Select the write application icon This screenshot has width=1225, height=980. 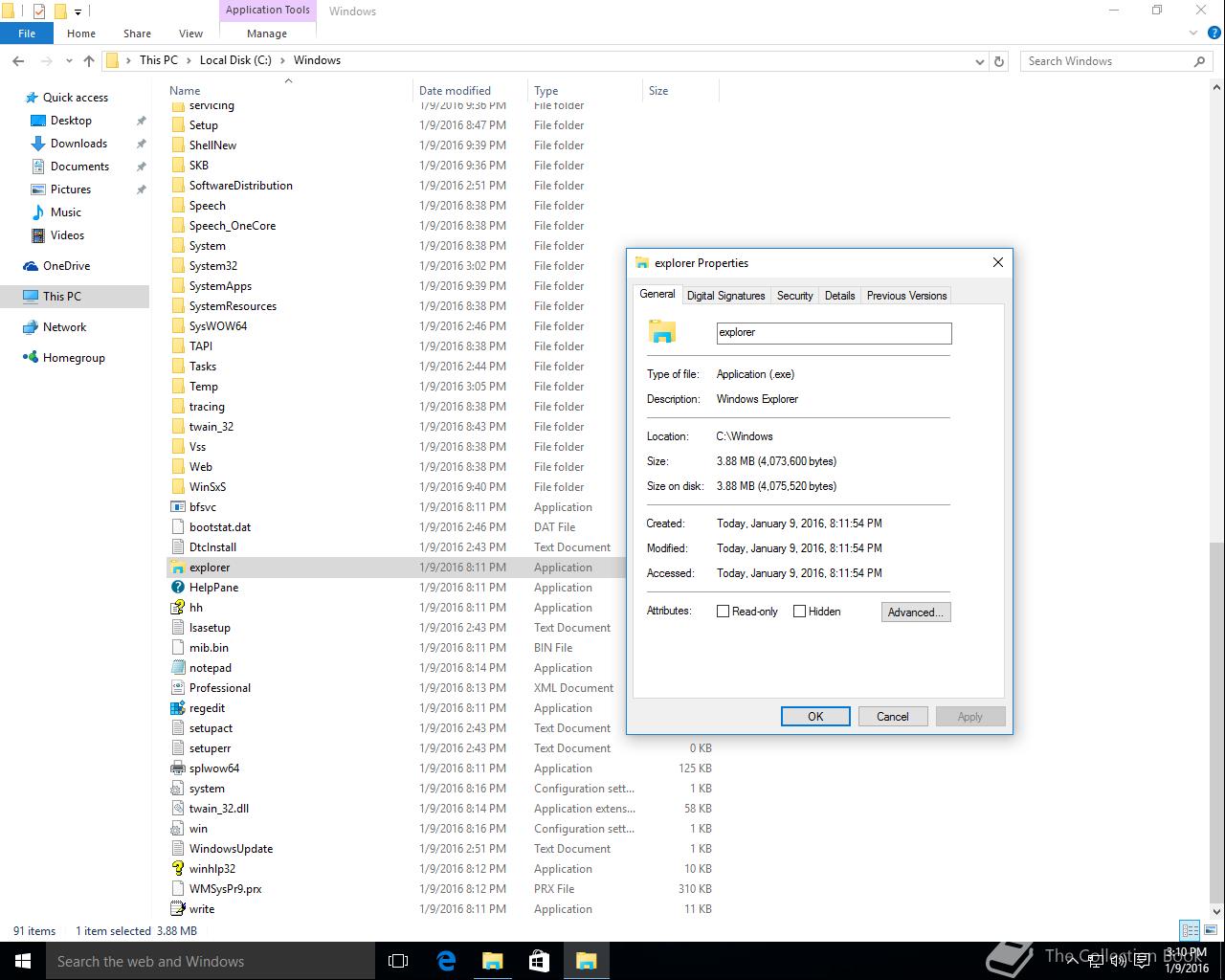177,909
